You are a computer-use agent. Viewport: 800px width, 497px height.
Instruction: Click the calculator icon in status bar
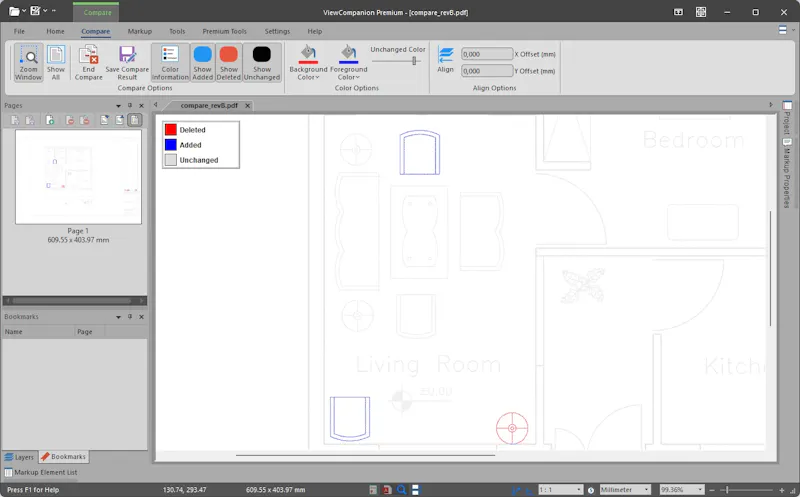(373, 490)
